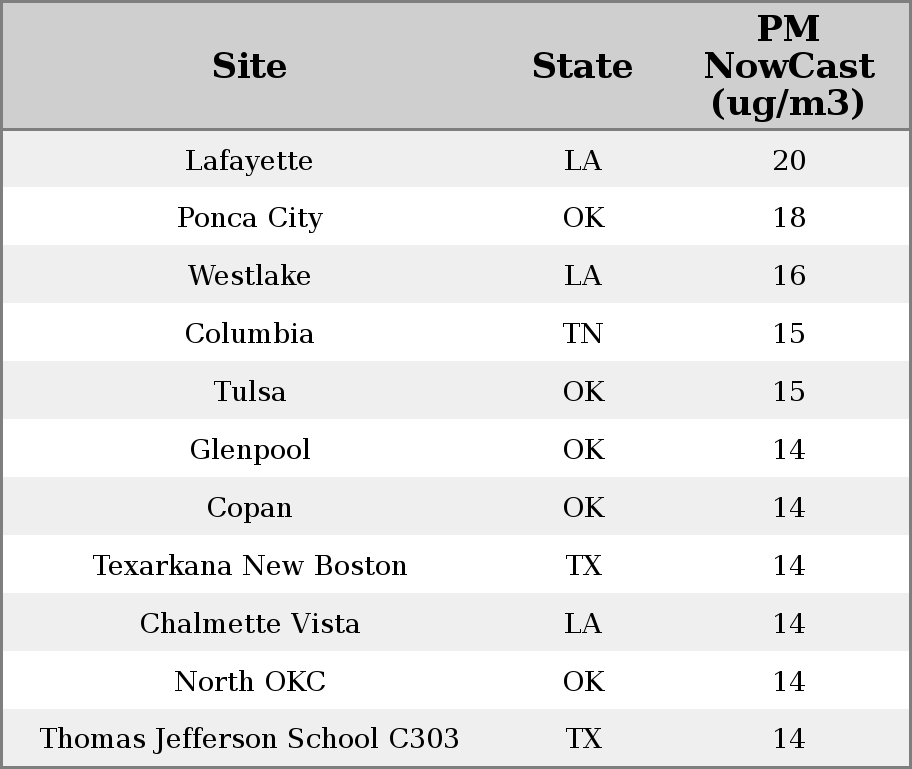Click the Westlake site name

coord(249,276)
